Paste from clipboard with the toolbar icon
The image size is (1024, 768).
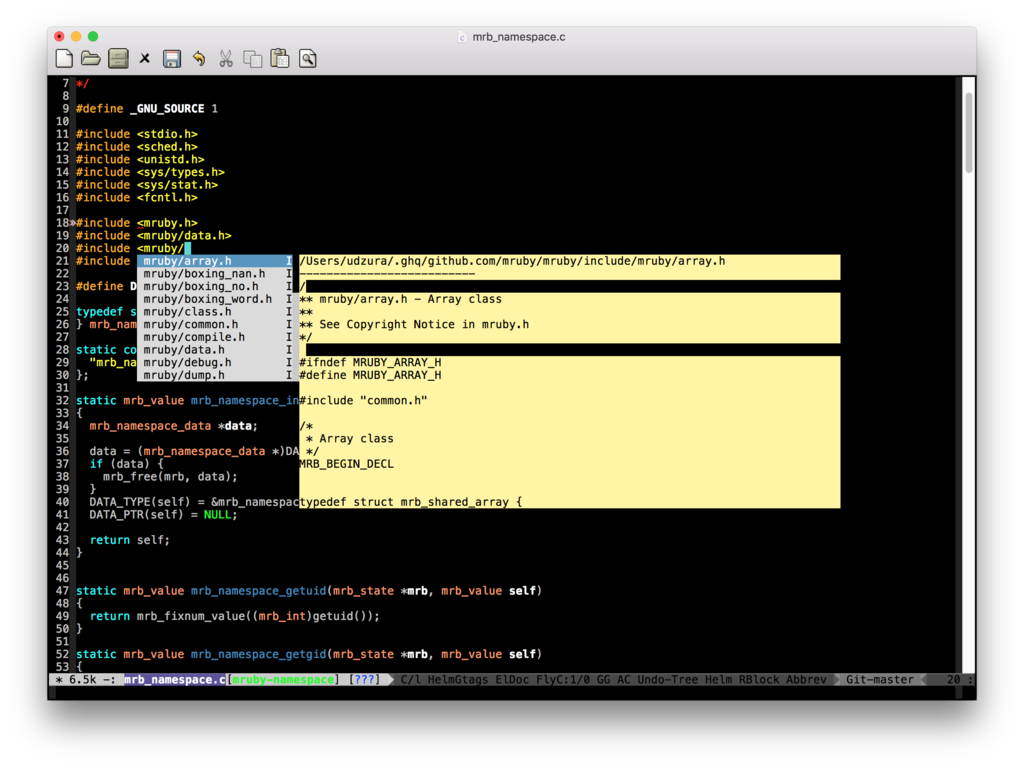(x=280, y=59)
